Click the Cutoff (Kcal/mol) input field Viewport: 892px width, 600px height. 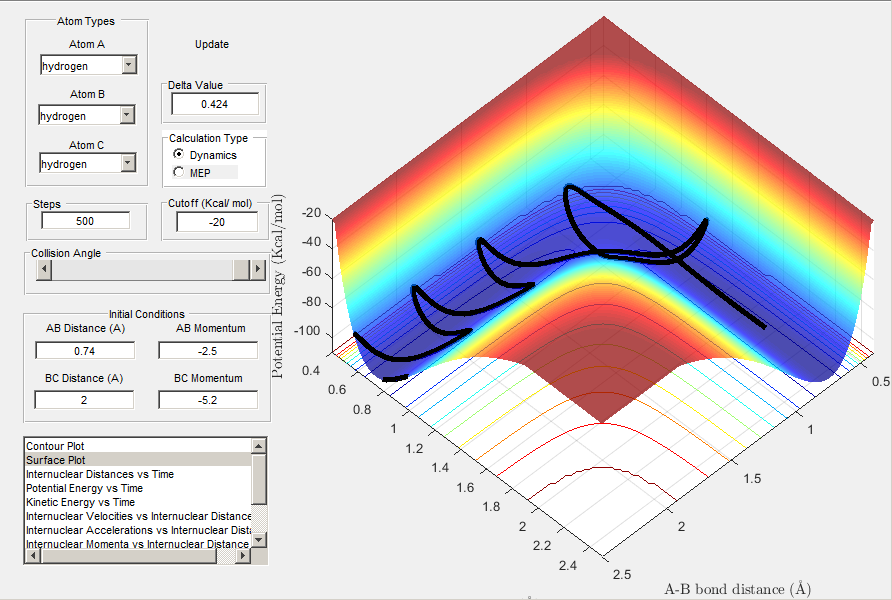pyautogui.click(x=217, y=222)
